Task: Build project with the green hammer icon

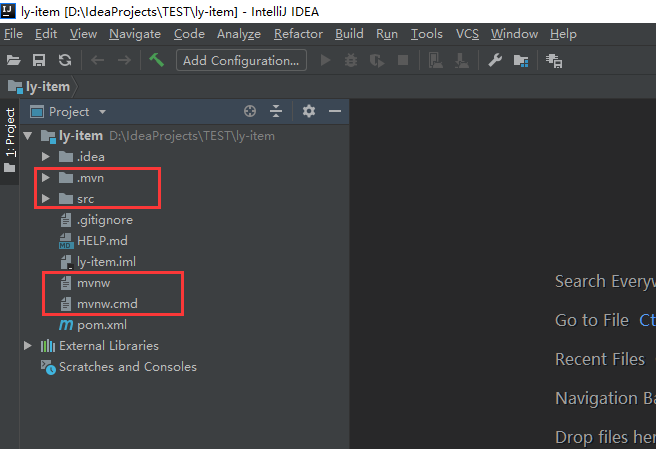Action: (156, 60)
